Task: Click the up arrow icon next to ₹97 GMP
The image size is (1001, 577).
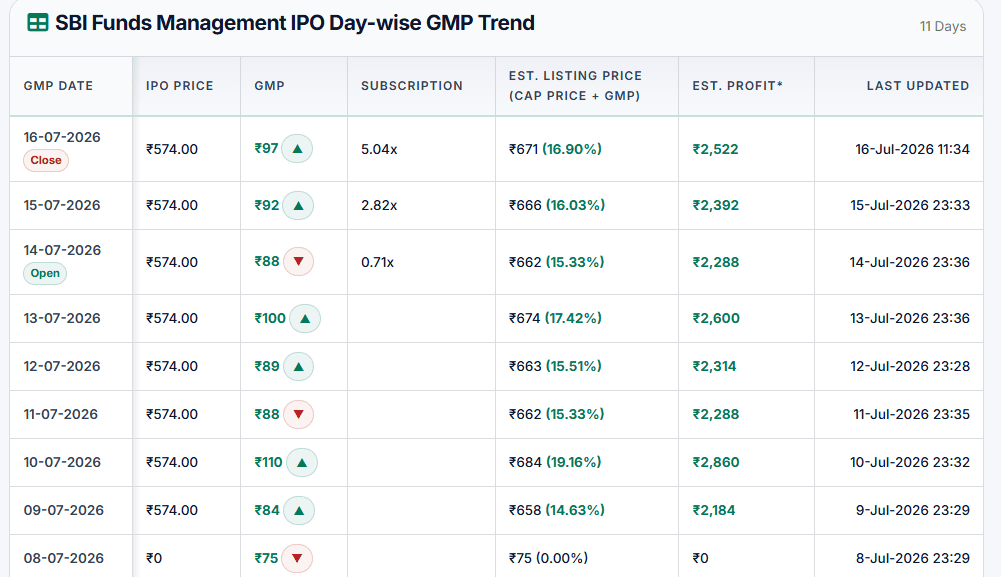Action: coord(297,149)
